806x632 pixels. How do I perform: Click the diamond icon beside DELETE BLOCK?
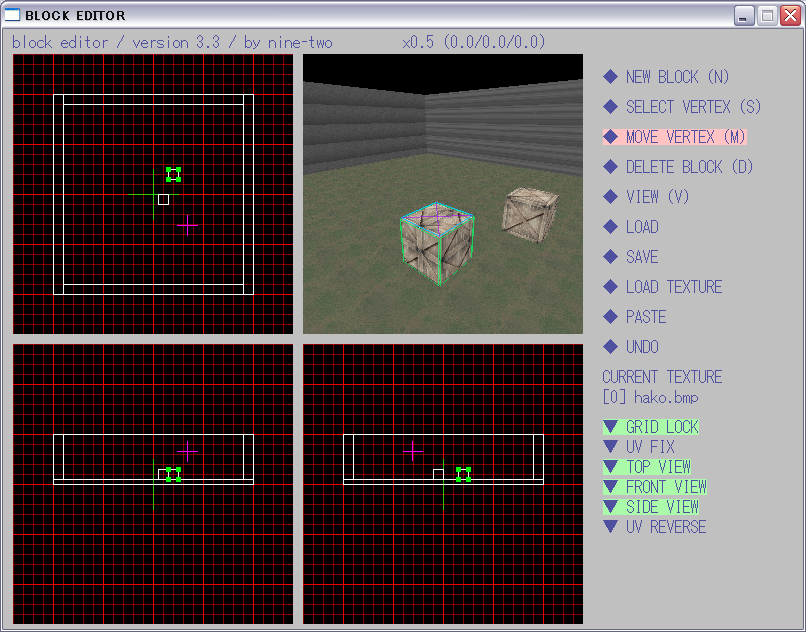tap(610, 167)
